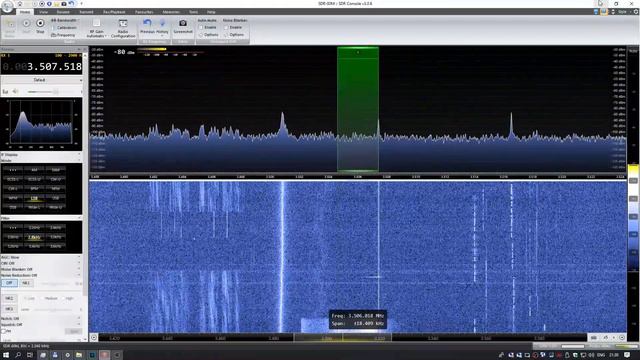Click the noise reduction Level slider
This screenshot has height=360, width=640.
[x=53, y=309]
